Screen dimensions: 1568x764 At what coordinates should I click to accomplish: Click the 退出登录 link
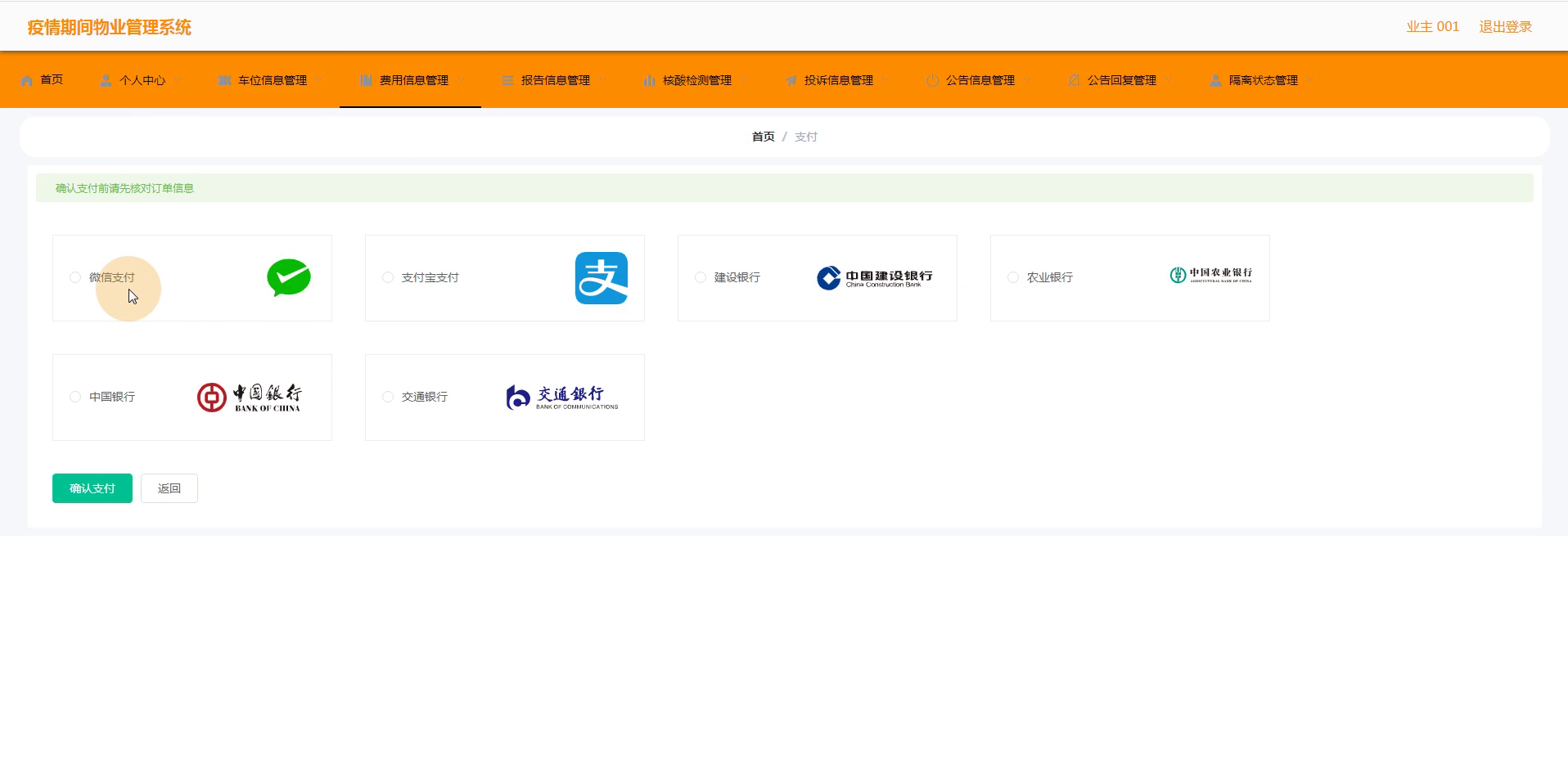pyautogui.click(x=1506, y=27)
